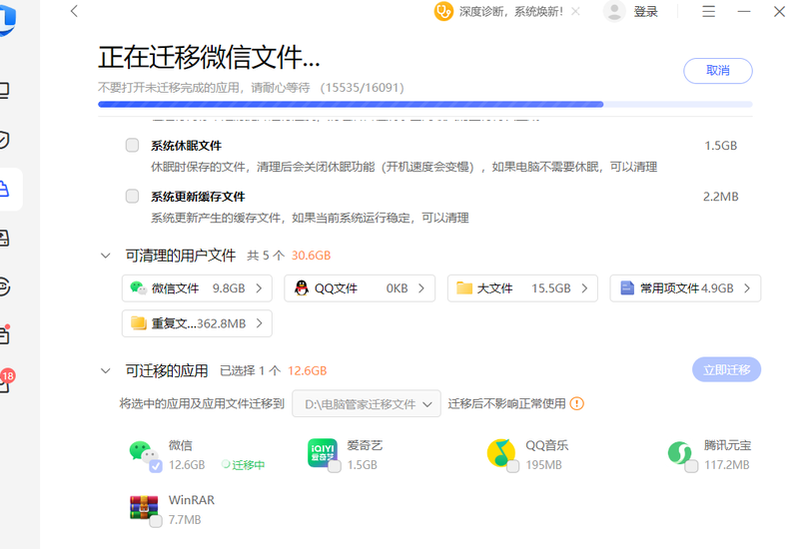This screenshot has height=549, width=799.
Task: Click the gray user avatar icon
Action: coord(614,11)
